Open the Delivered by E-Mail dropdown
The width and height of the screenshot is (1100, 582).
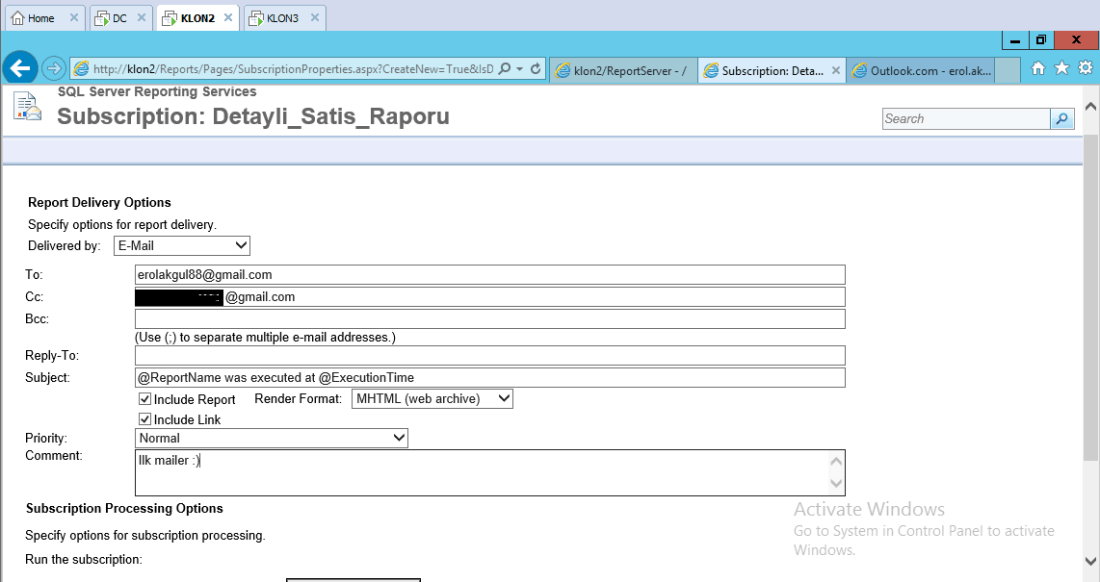(x=181, y=245)
